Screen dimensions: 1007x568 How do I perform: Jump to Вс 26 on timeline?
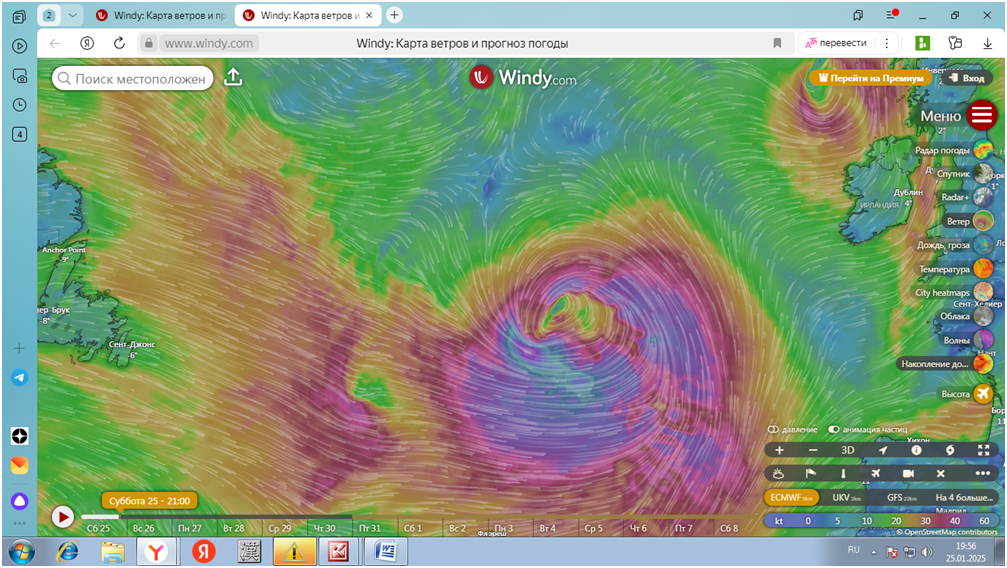tap(143, 528)
